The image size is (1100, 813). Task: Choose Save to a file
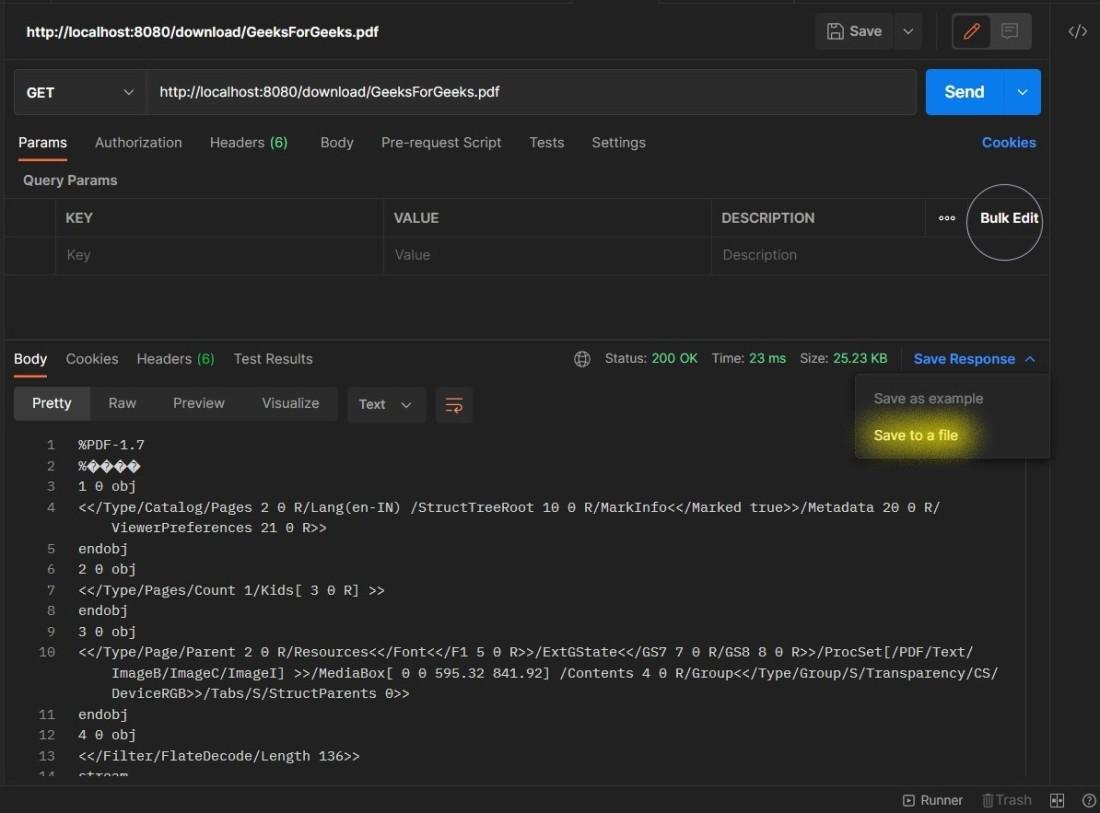[915, 436]
